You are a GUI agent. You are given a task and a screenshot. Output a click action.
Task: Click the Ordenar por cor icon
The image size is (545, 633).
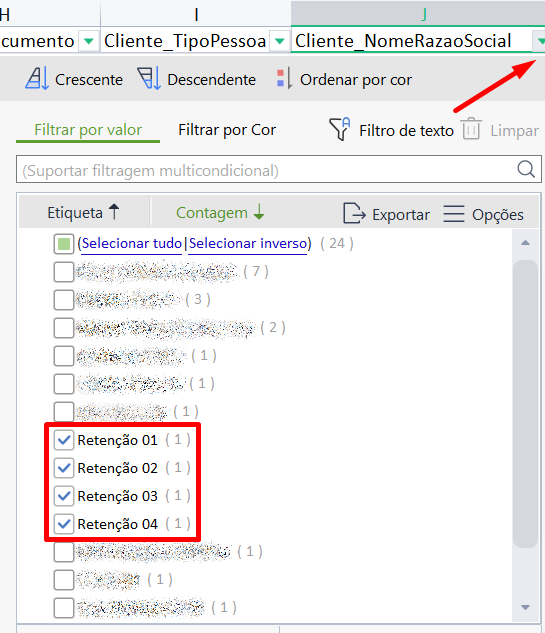285,79
